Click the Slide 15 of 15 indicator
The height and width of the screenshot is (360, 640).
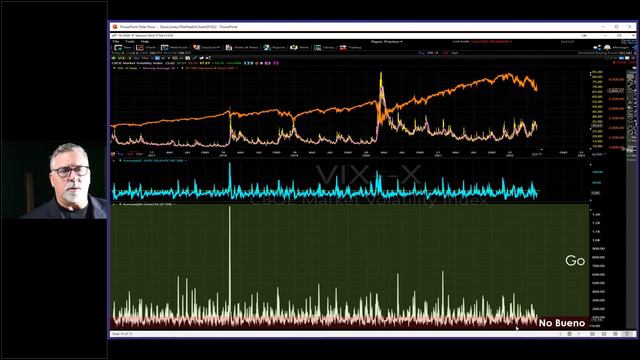coord(122,334)
